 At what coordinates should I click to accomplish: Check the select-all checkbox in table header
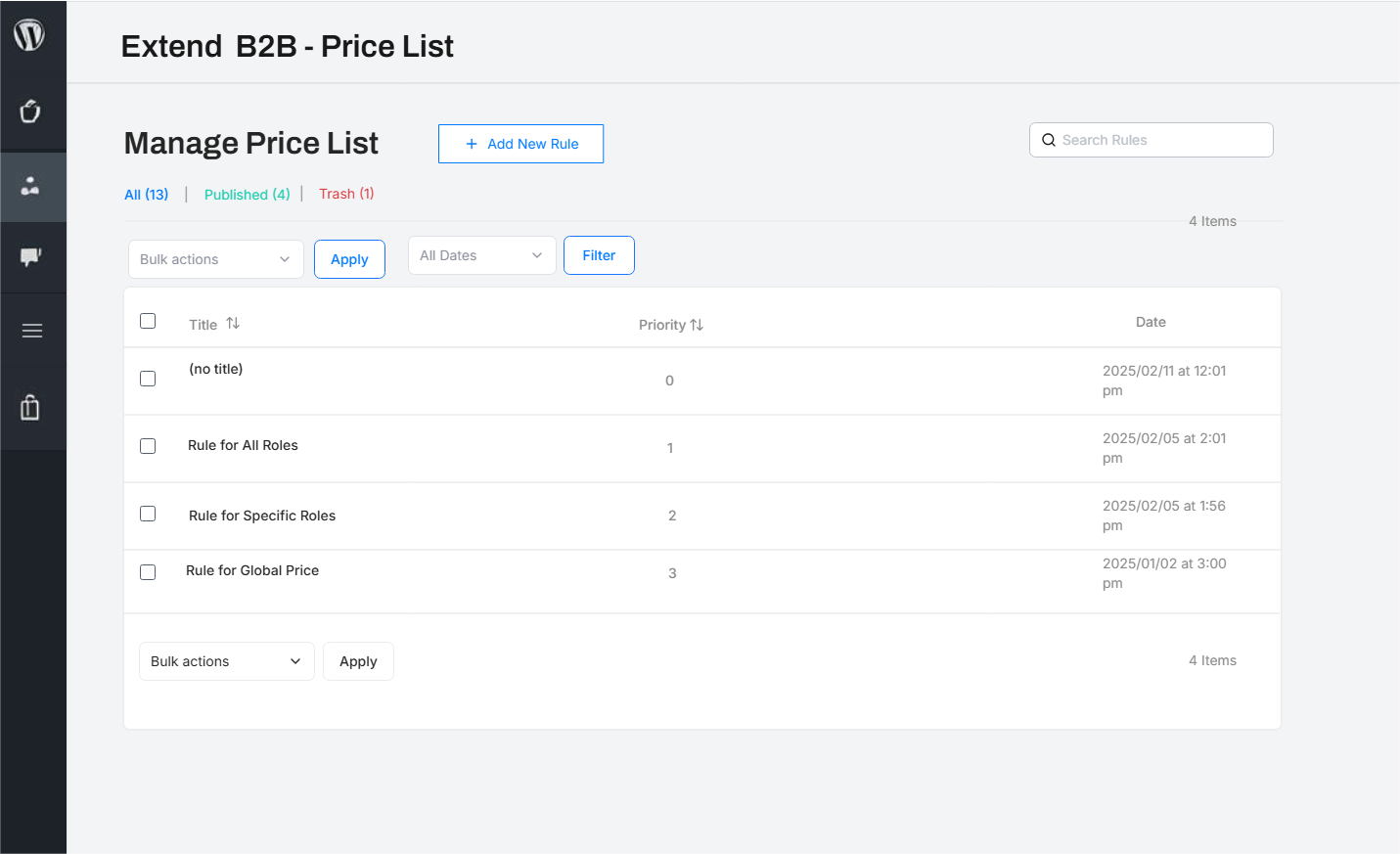tap(148, 320)
